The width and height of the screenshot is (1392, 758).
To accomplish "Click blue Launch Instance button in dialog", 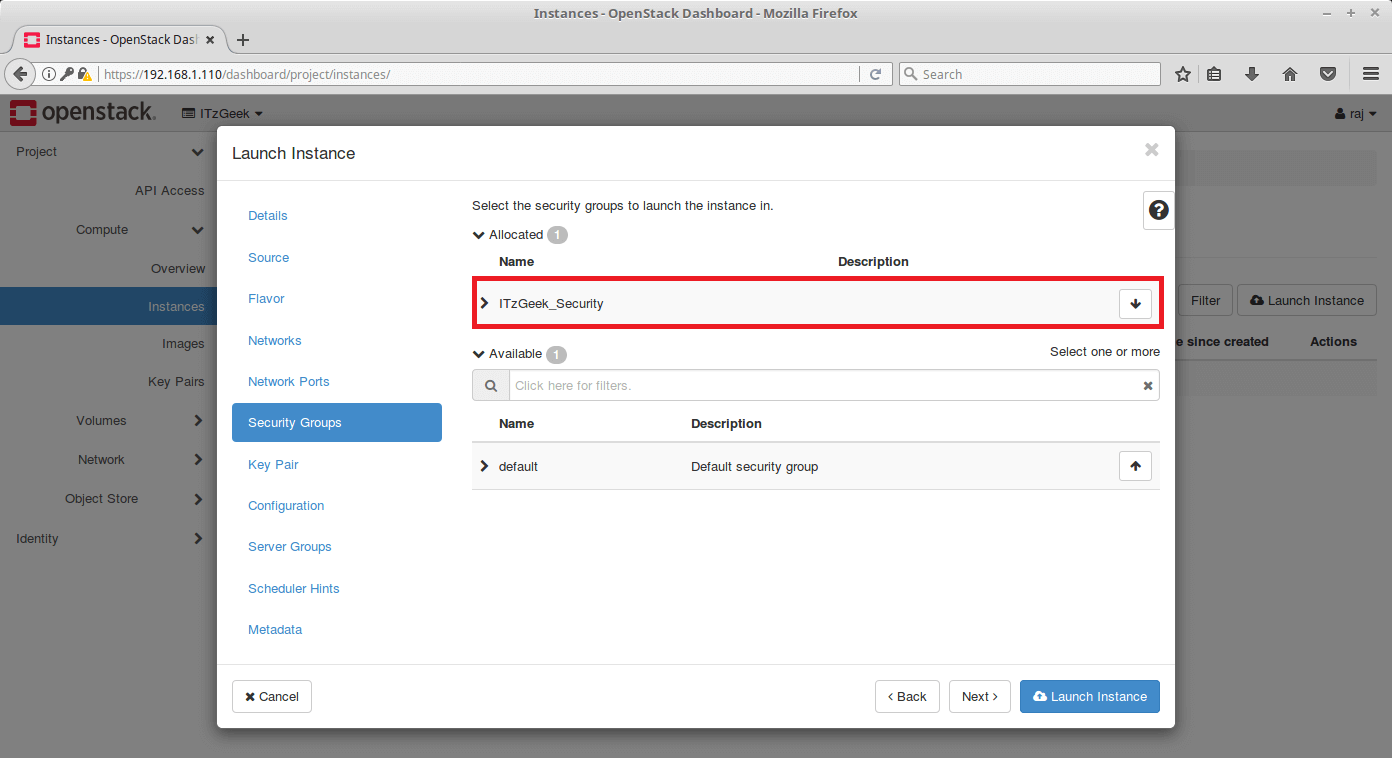I will coord(1090,697).
